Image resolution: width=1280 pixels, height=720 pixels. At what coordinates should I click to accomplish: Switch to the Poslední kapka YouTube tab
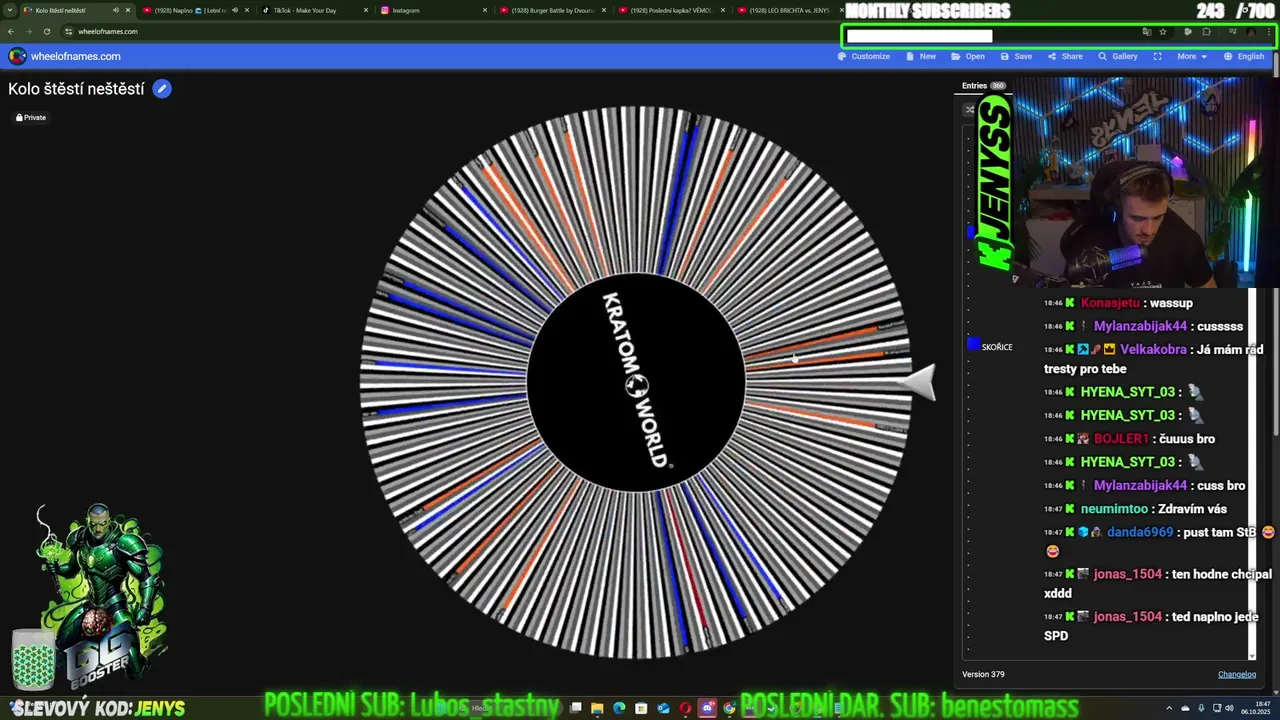point(671,10)
